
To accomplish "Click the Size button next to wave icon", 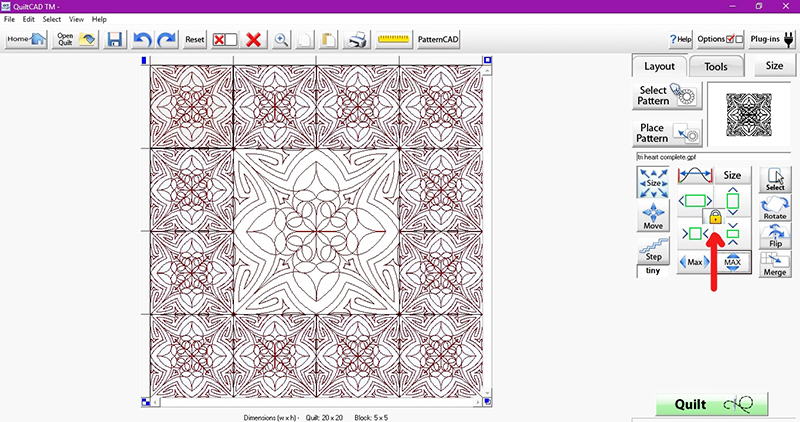I will 732,176.
